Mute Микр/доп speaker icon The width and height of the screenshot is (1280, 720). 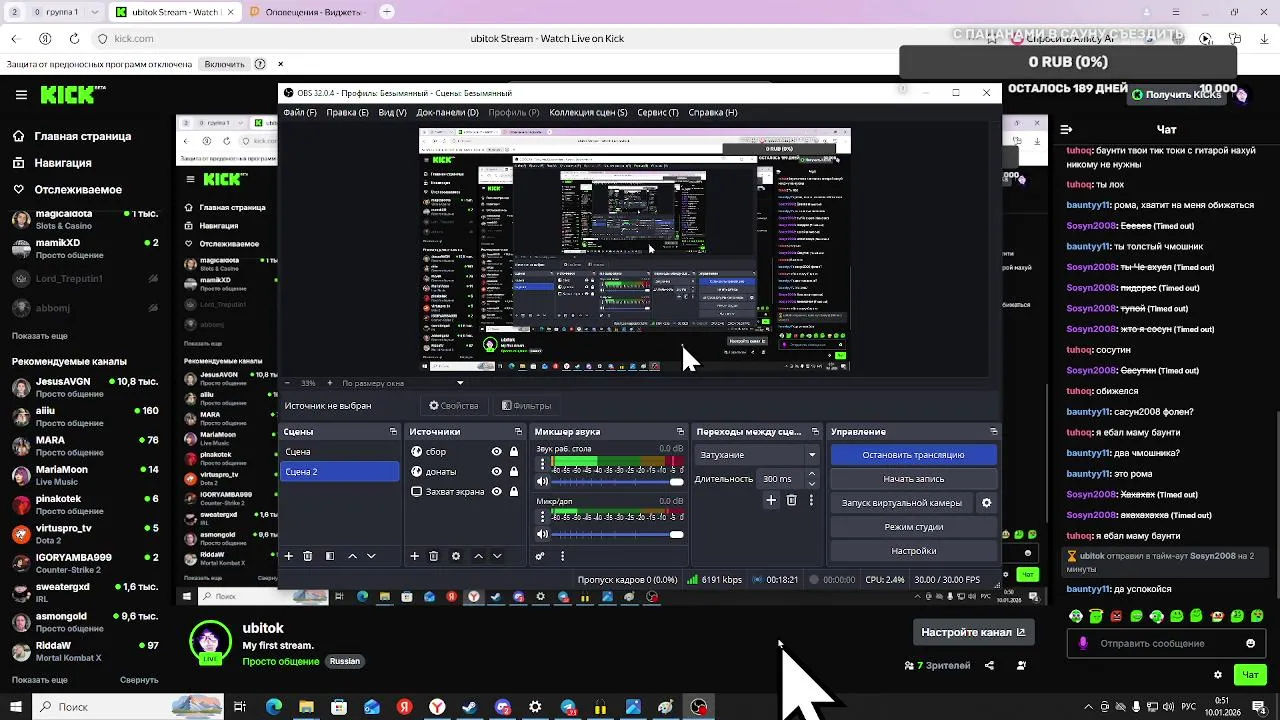[x=542, y=534]
